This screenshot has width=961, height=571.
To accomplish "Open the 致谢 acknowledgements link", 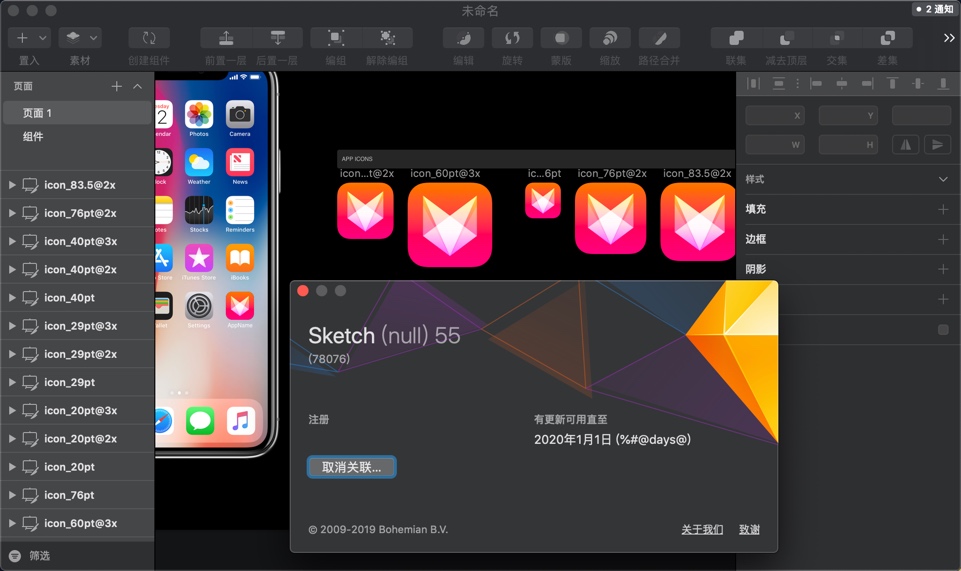I will coord(749,529).
